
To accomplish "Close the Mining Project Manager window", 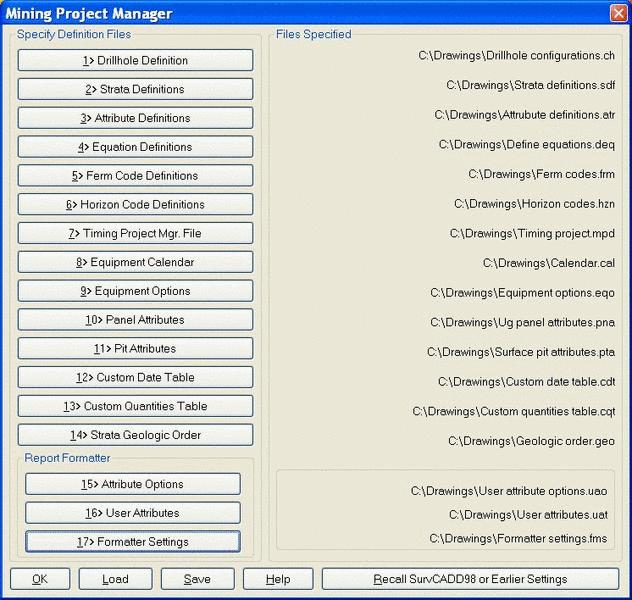I will pos(618,13).
